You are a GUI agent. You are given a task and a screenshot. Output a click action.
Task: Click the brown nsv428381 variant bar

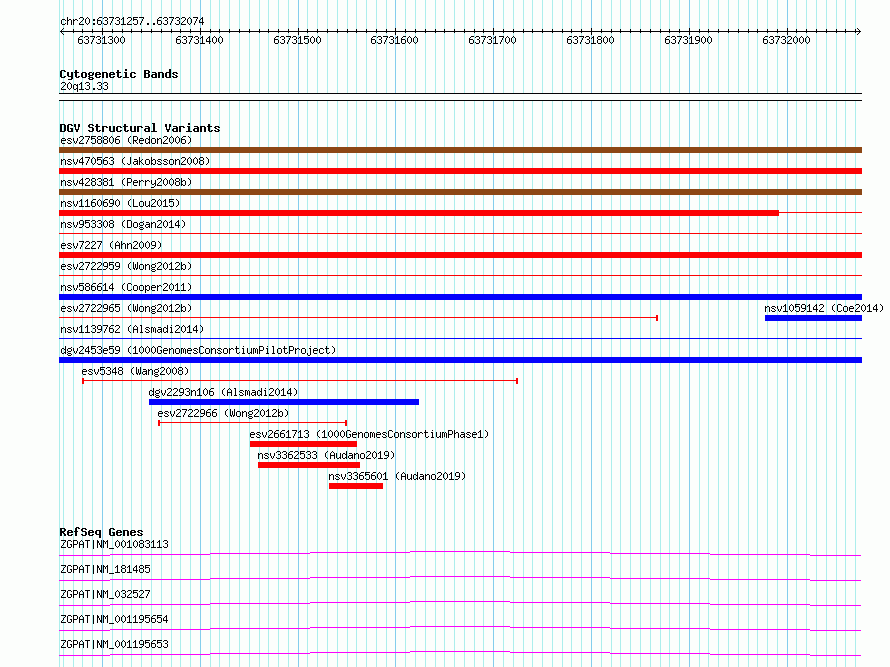click(460, 192)
